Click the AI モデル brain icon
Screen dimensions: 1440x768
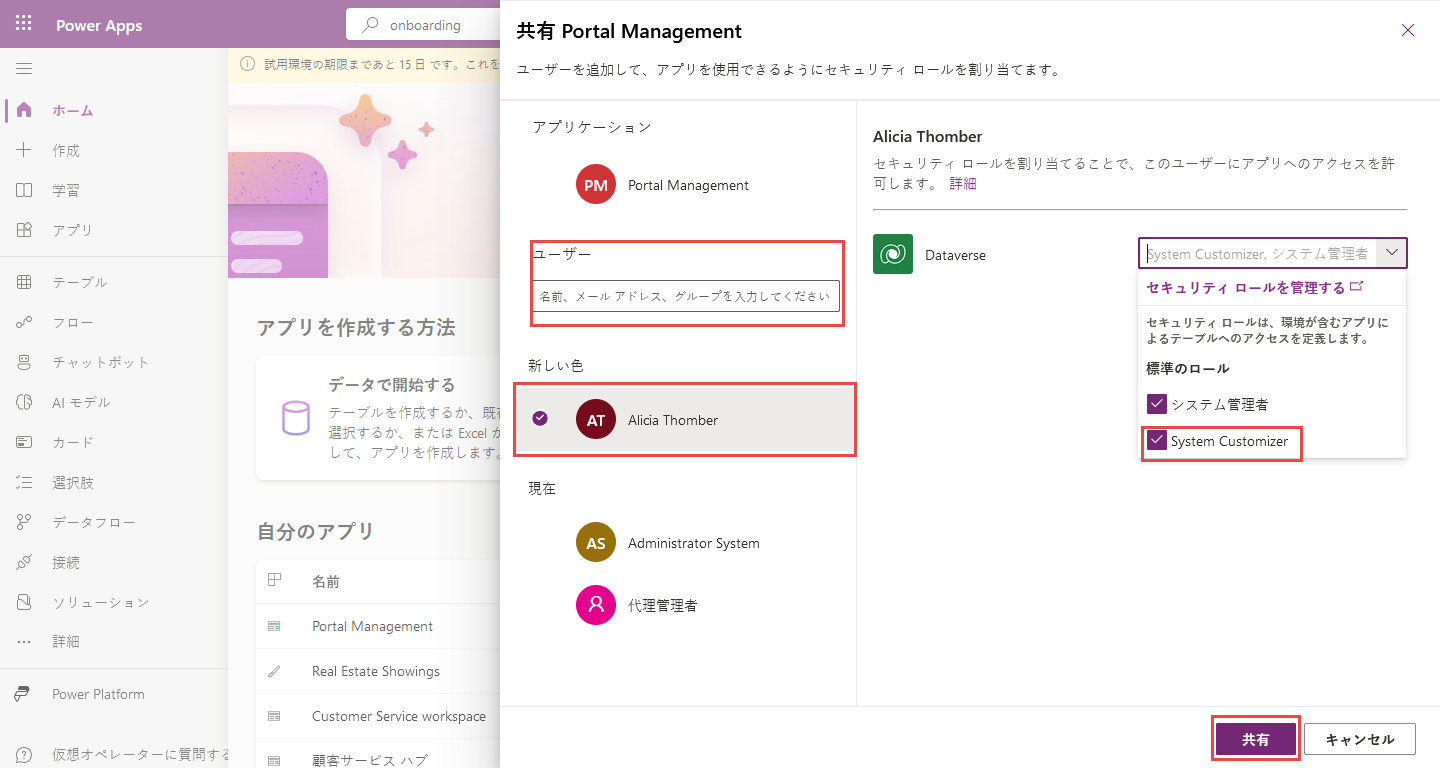tap(24, 402)
